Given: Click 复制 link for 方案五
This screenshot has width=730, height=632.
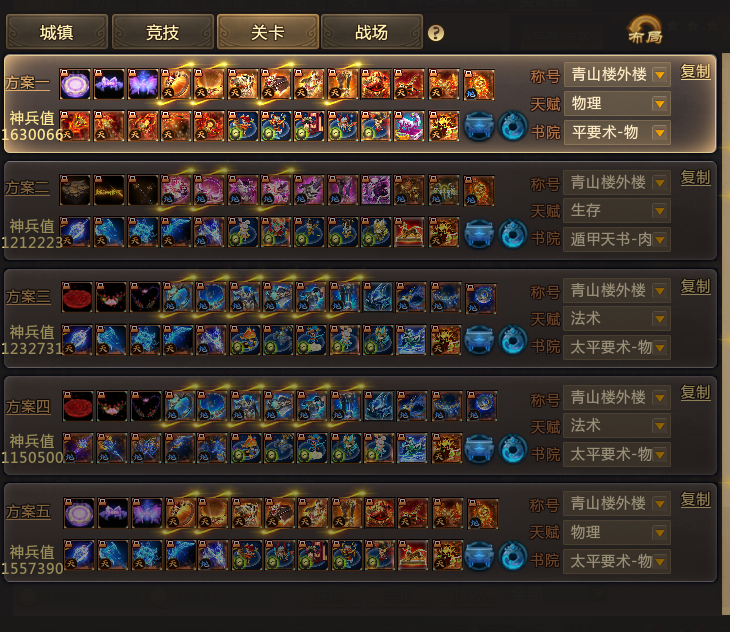Looking at the screenshot, I should (695, 500).
